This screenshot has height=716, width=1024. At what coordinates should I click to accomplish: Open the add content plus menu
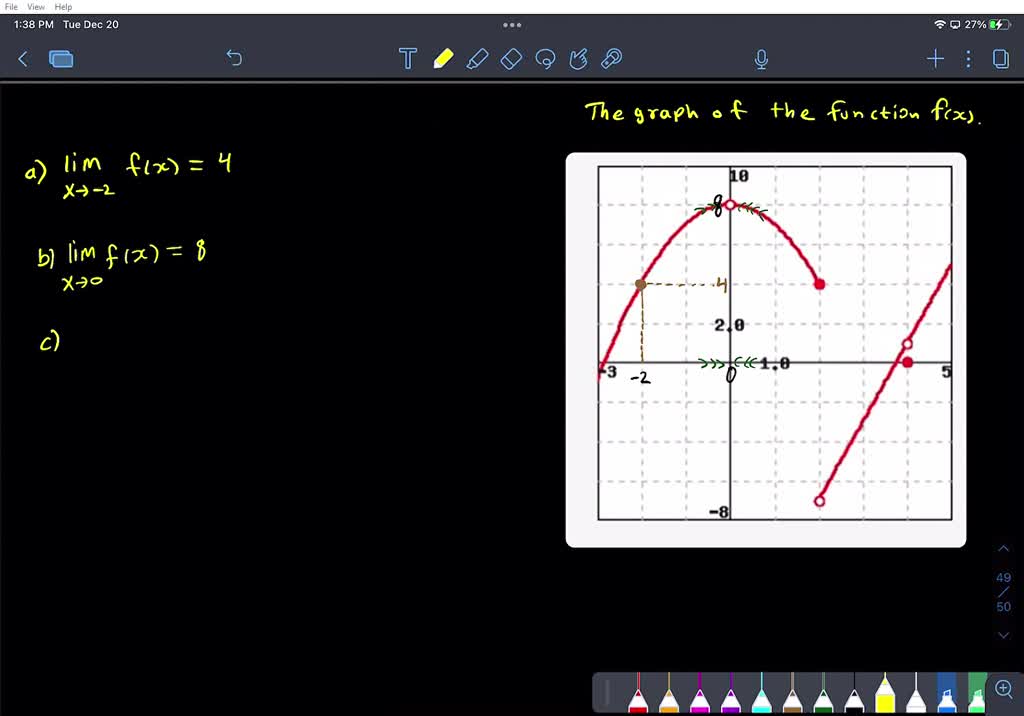coord(935,59)
